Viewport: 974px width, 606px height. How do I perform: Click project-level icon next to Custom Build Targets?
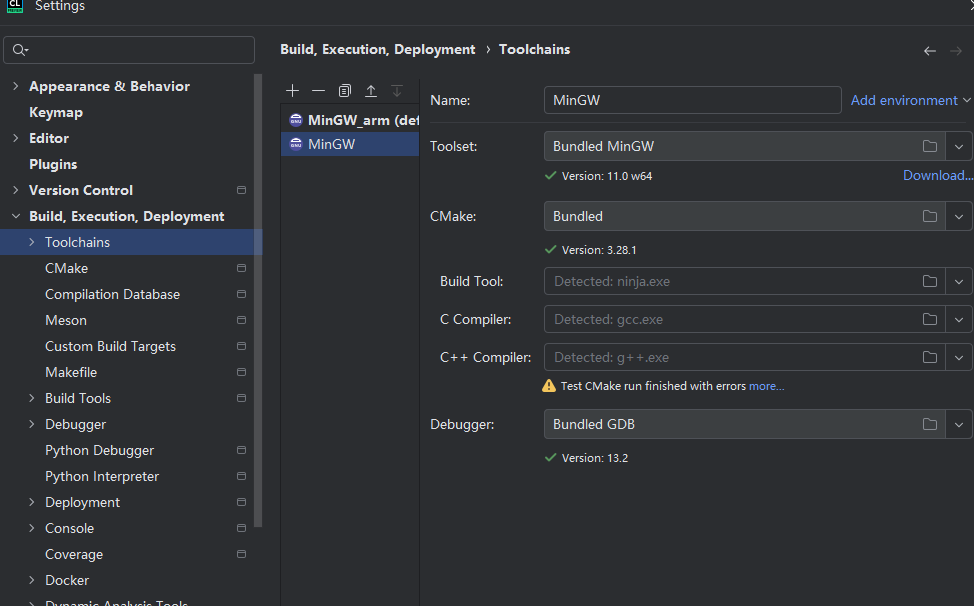click(242, 346)
